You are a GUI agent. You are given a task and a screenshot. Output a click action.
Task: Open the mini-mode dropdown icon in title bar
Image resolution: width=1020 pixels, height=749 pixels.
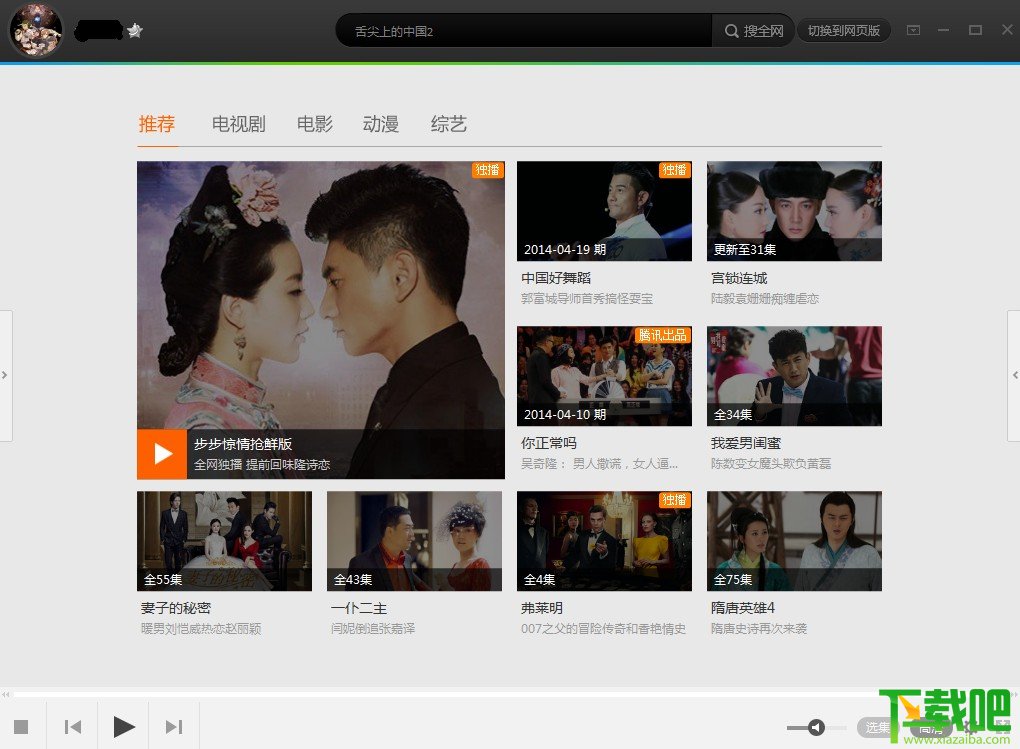pyautogui.click(x=913, y=30)
